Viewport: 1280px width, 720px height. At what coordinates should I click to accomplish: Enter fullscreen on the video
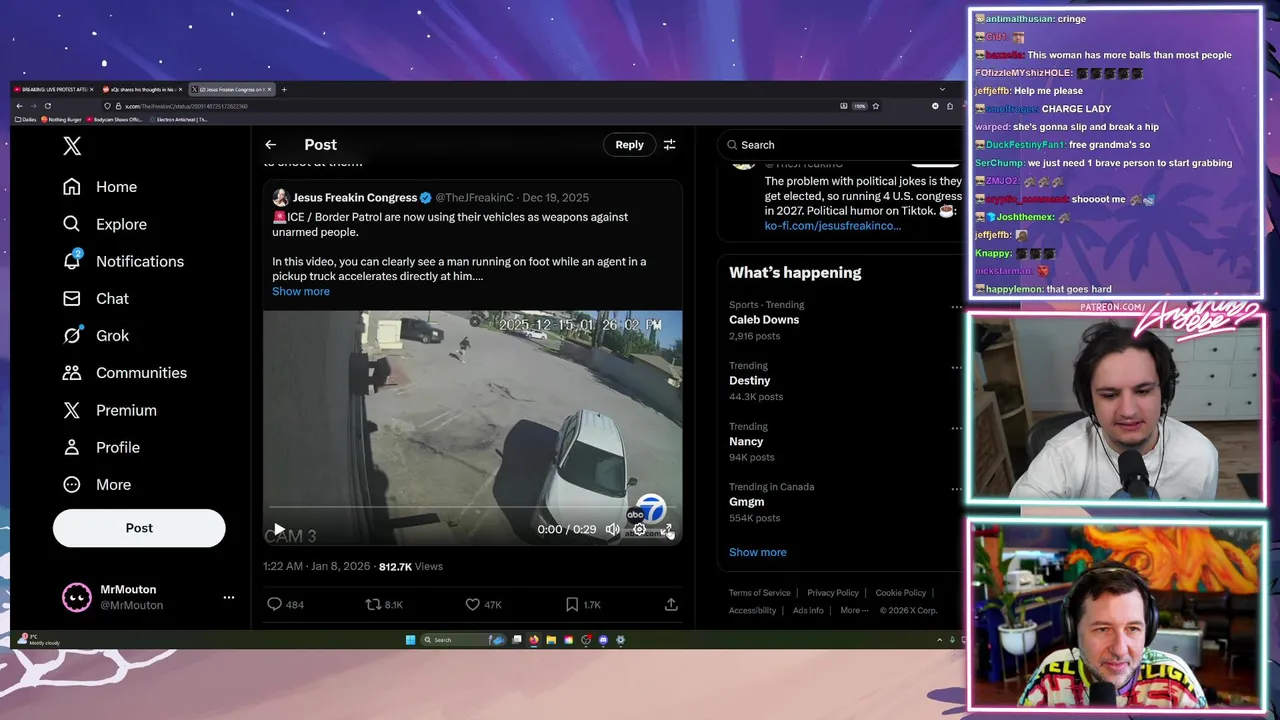tap(666, 529)
